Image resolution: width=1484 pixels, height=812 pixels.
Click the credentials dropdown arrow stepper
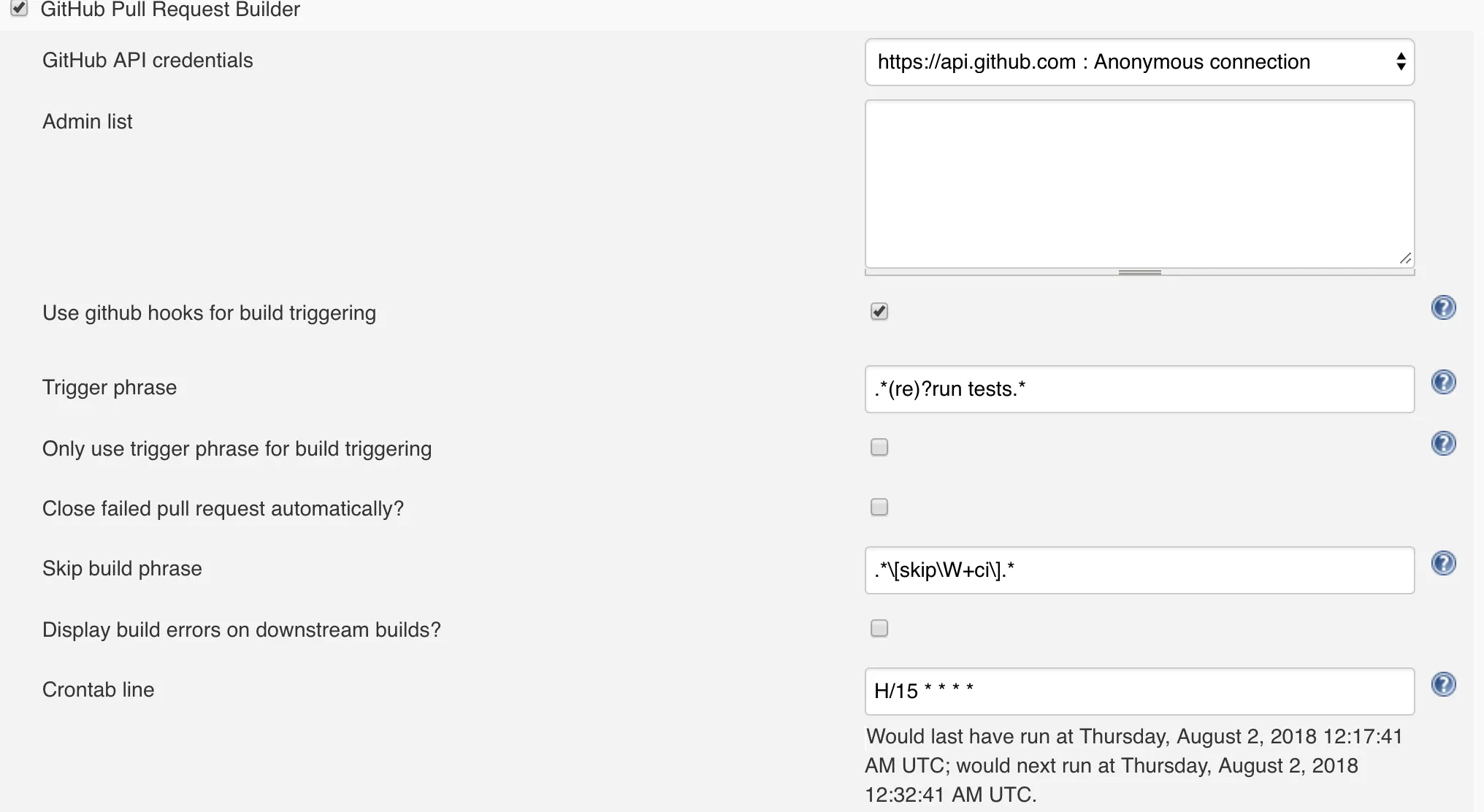(x=1400, y=62)
